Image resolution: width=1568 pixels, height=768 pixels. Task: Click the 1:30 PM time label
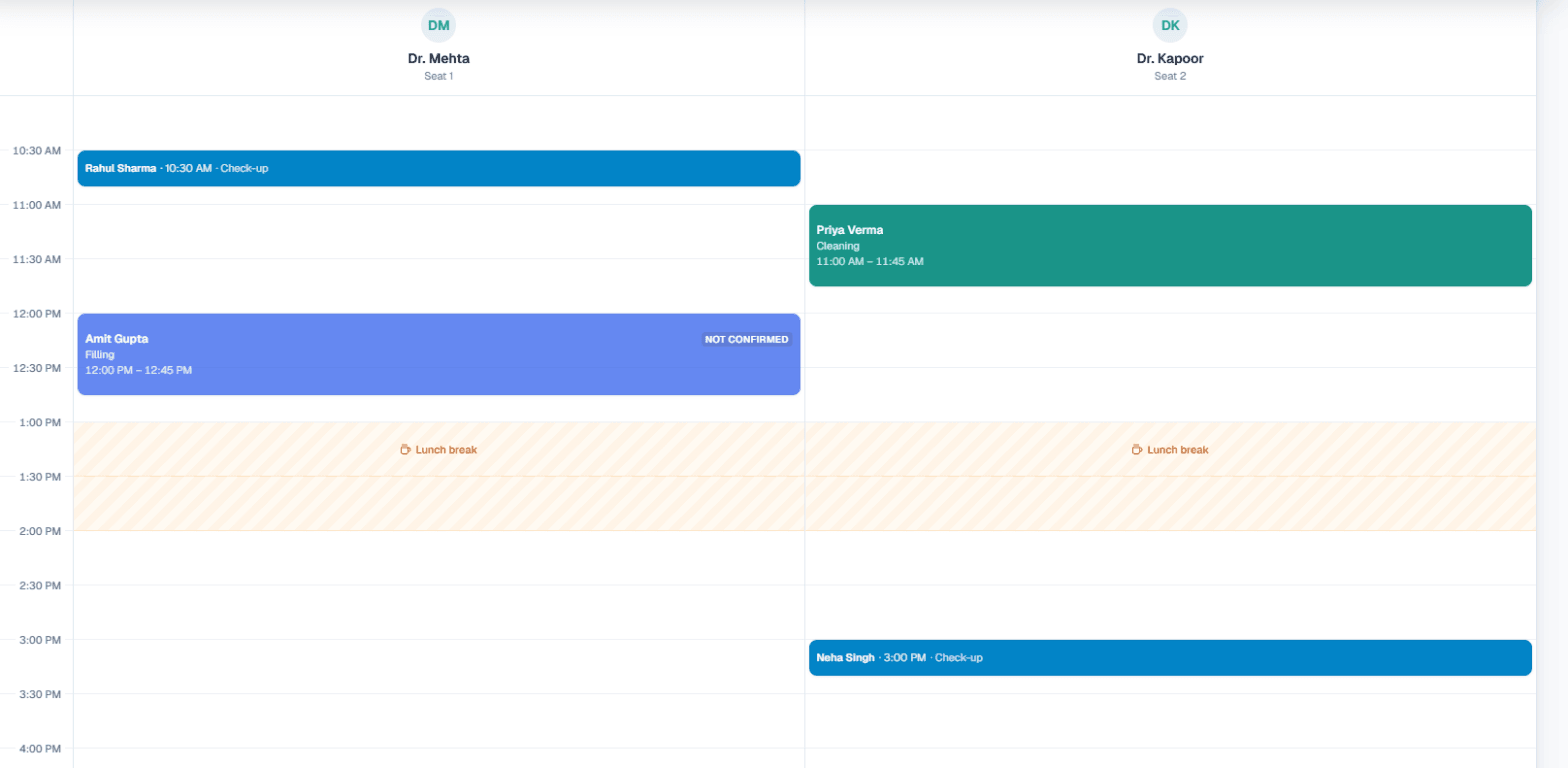click(40, 477)
